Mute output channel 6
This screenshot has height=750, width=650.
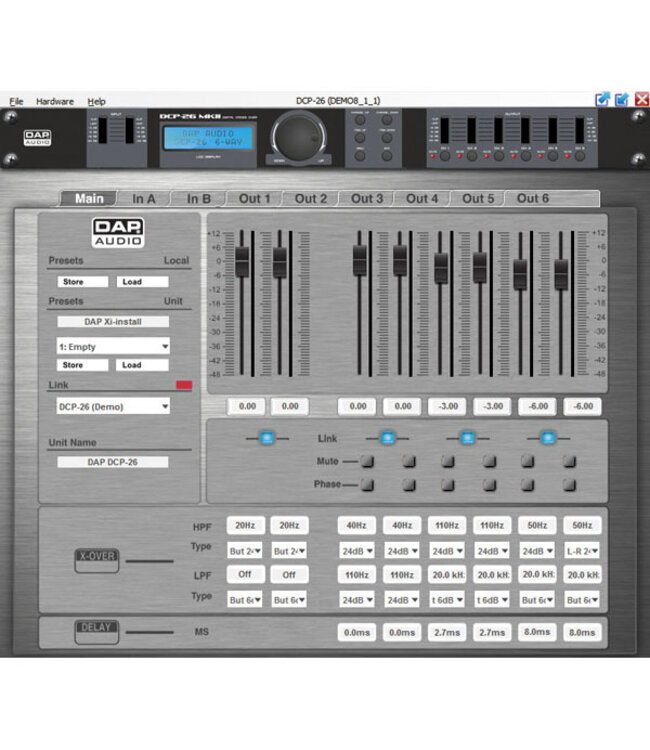569,461
